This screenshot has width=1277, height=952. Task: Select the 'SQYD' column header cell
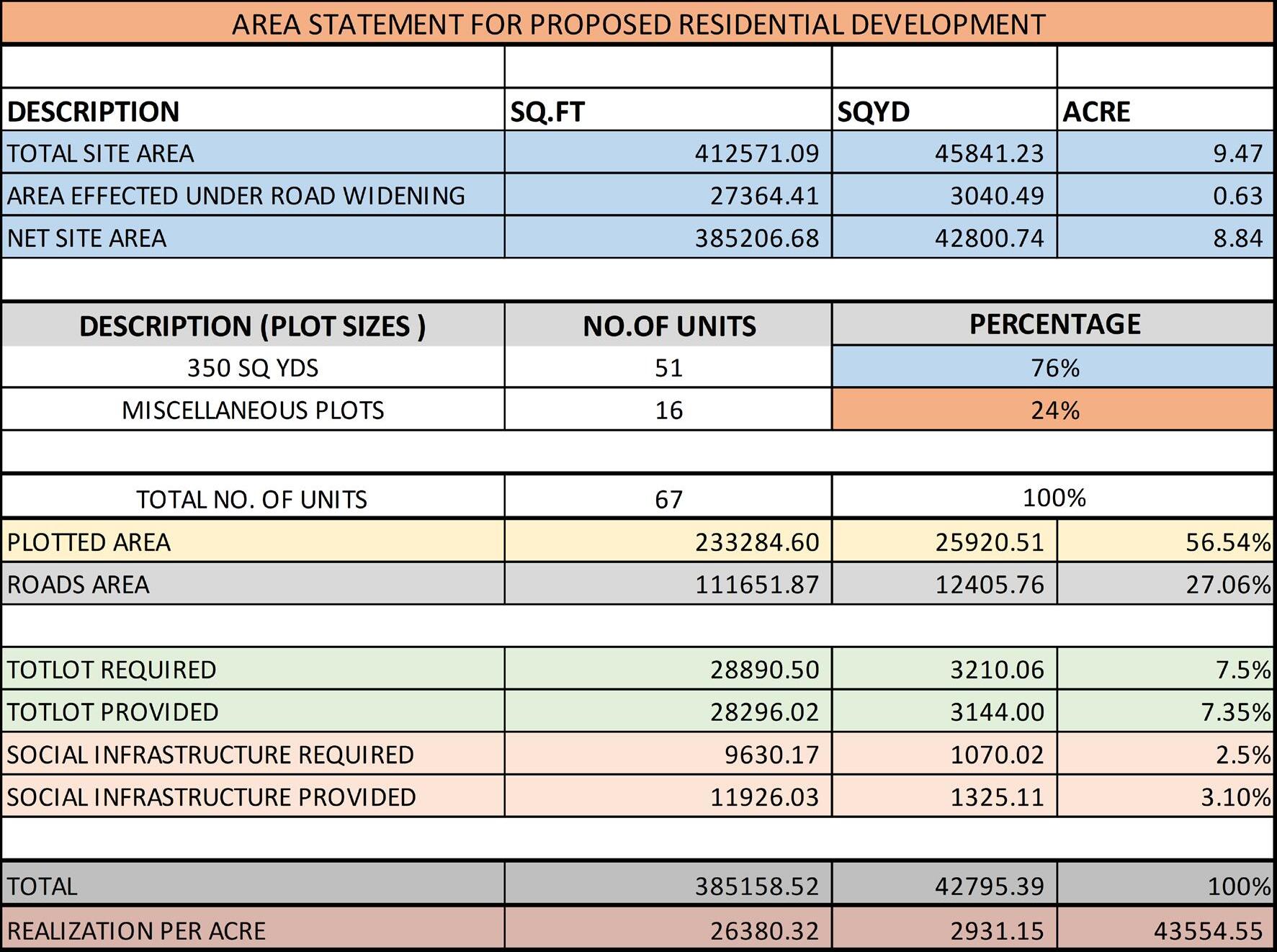[x=944, y=109]
